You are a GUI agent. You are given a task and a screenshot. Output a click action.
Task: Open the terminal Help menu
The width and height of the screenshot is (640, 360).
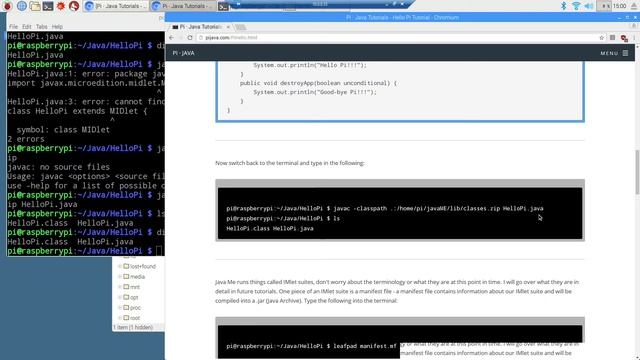coord(57,27)
